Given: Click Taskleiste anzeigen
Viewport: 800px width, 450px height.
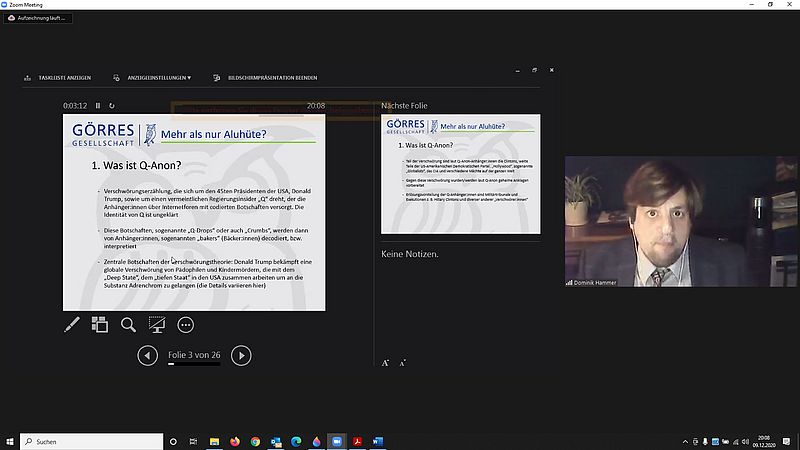Looking at the screenshot, I should 59,77.
